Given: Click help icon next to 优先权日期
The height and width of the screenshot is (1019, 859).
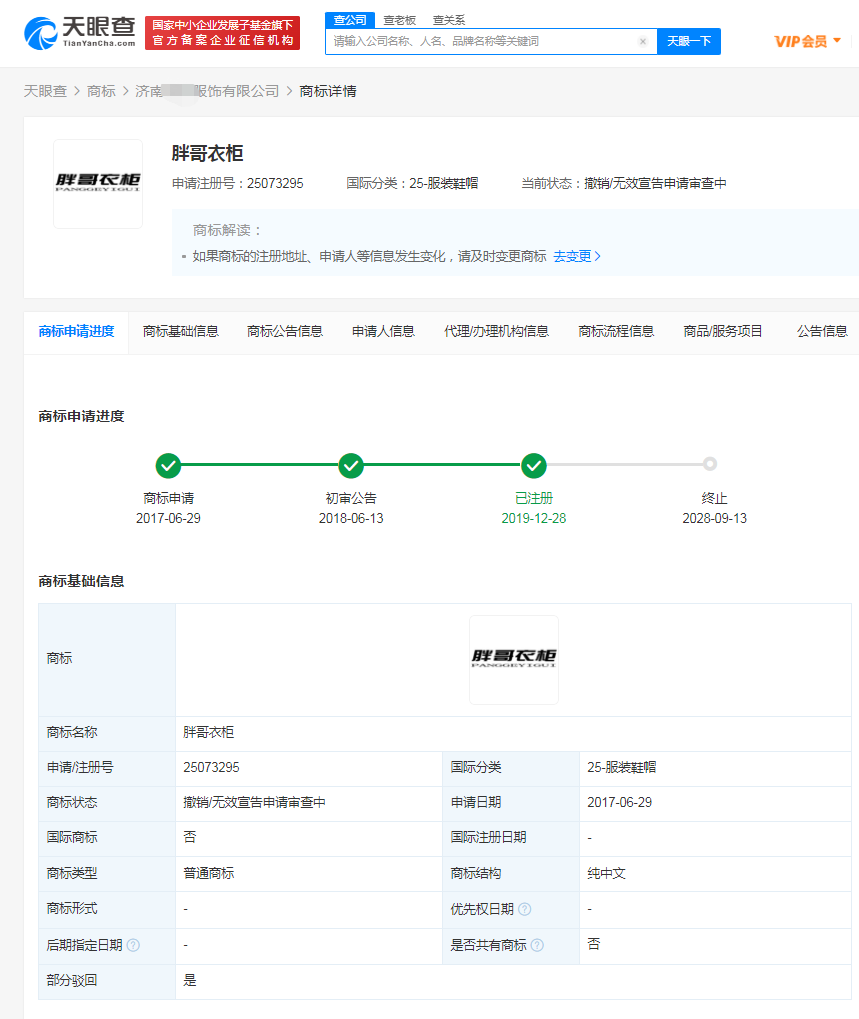Looking at the screenshot, I should coord(525,909).
